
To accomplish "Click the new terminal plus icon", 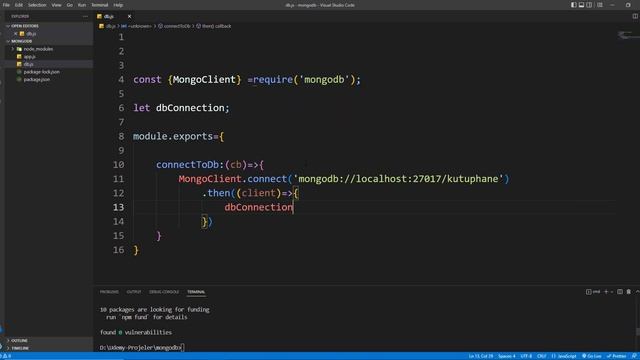I will pos(606,292).
